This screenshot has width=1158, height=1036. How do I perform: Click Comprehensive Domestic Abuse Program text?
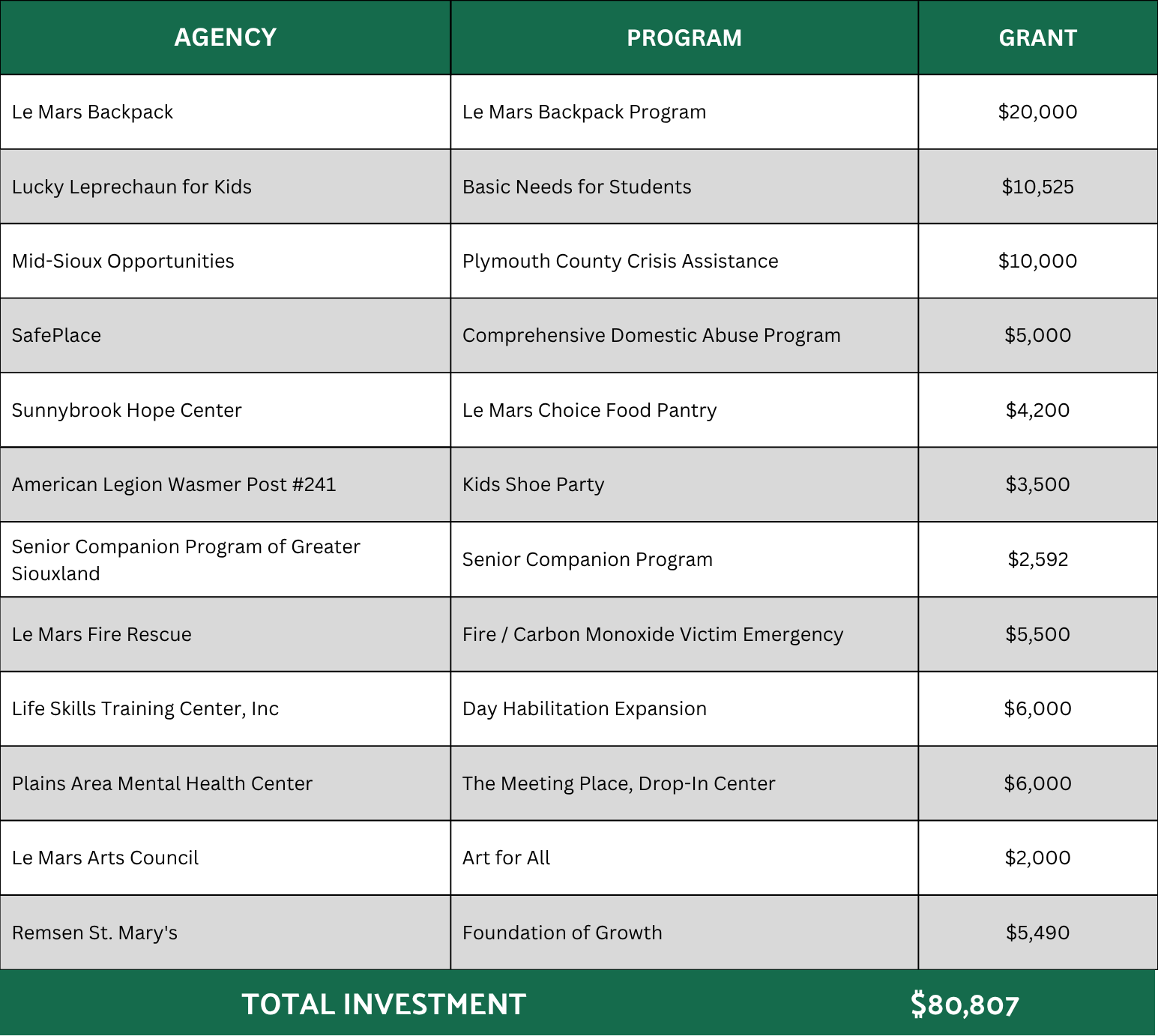point(651,335)
